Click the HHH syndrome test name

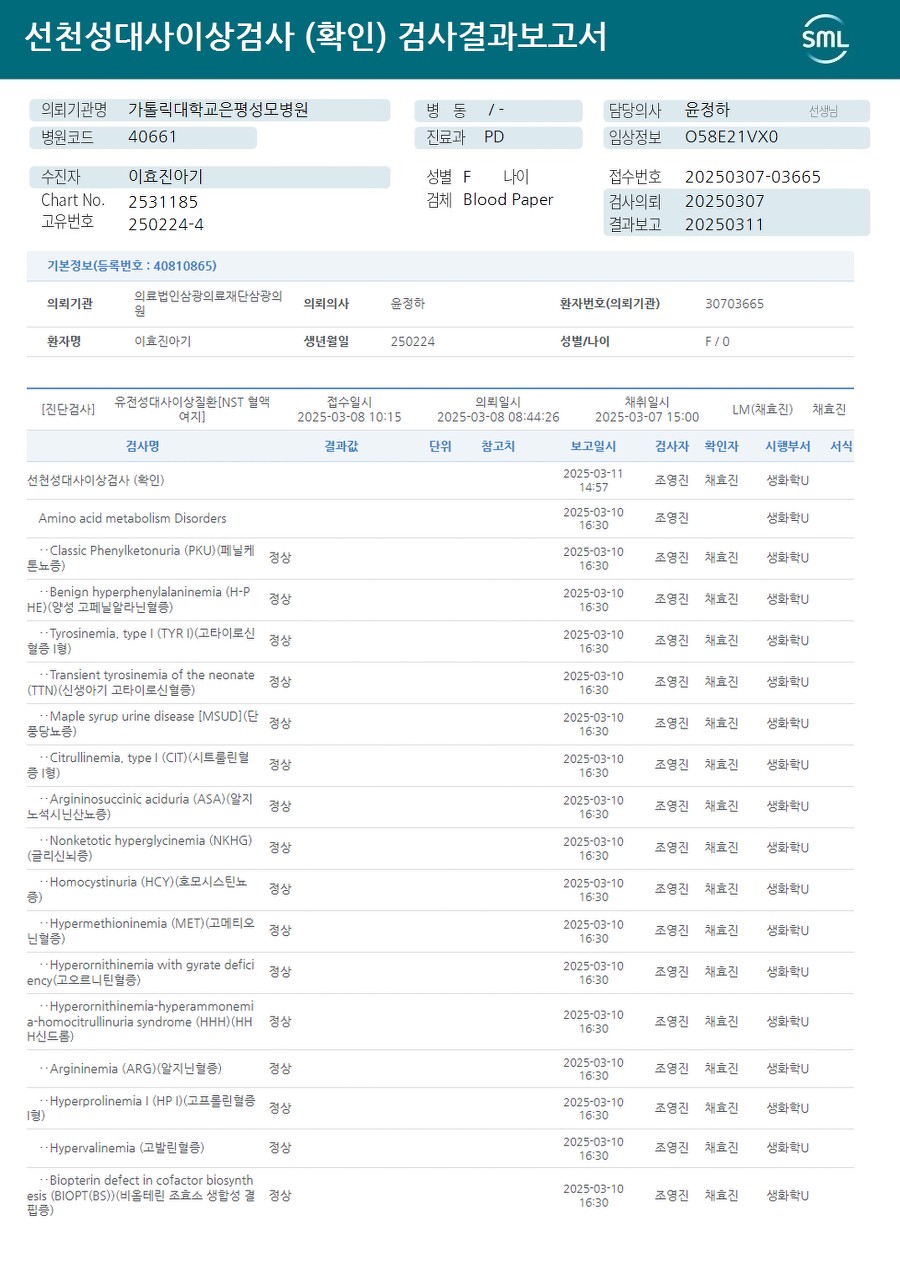point(141,1022)
